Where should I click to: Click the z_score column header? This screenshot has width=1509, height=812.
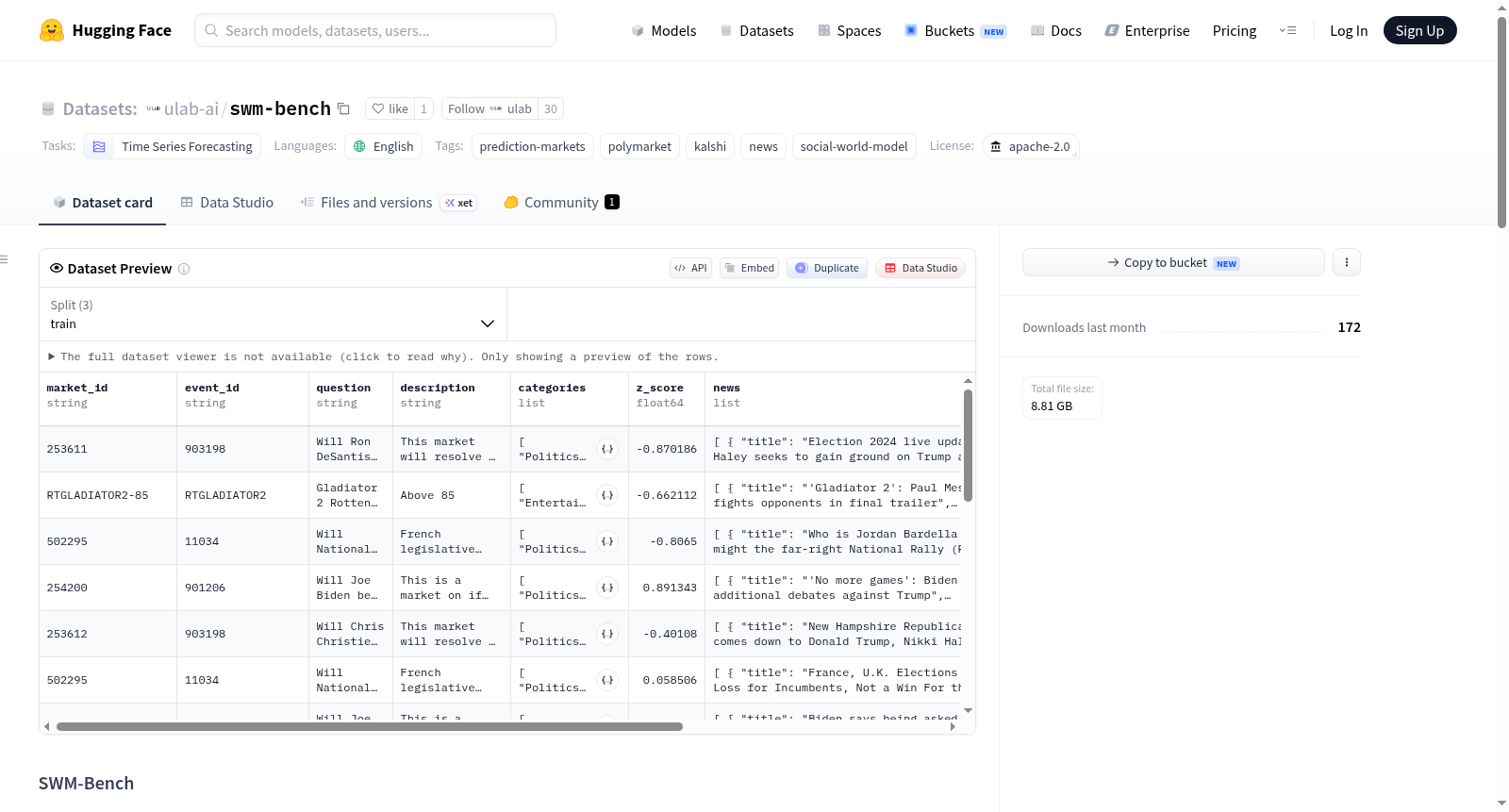tap(667, 395)
